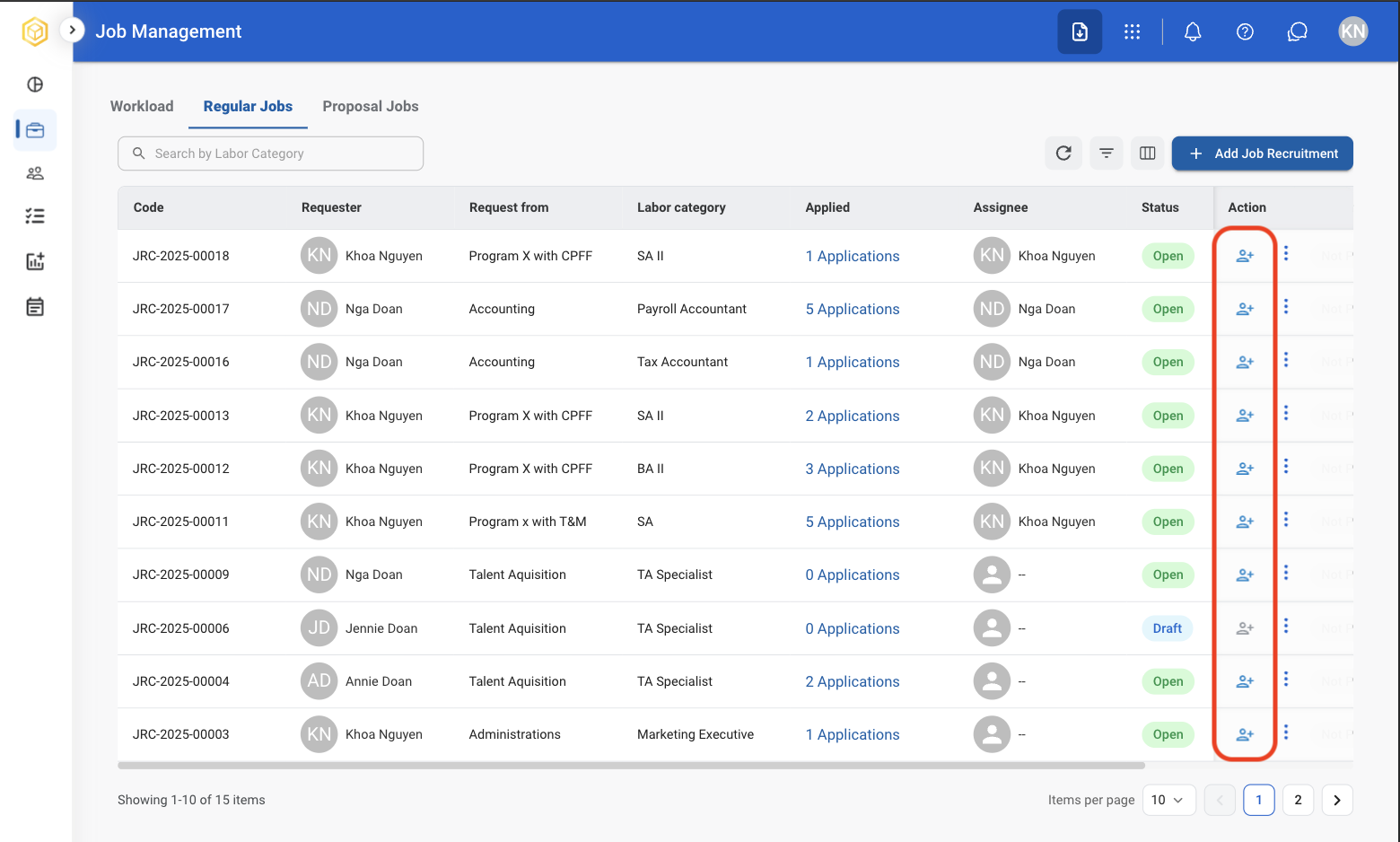Switch to the Proposal Jobs tab
1400x842 pixels.
[371, 106]
